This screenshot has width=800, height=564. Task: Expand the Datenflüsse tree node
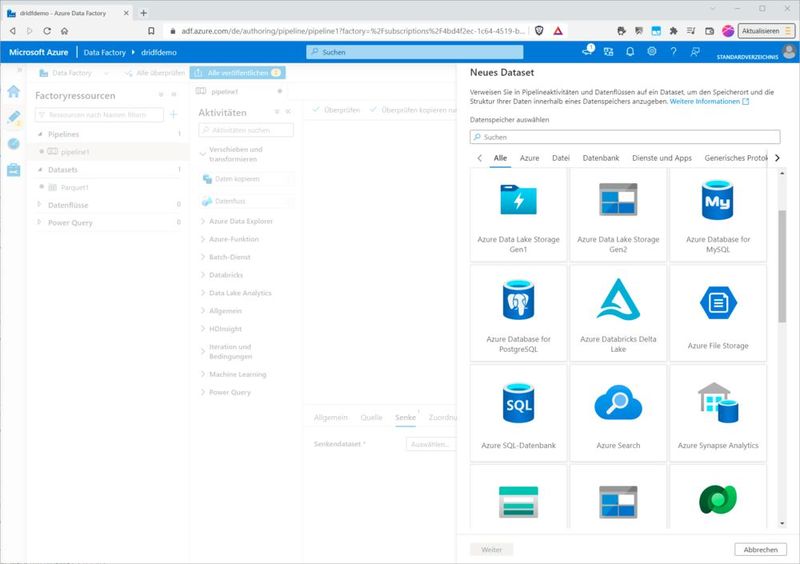pyautogui.click(x=40, y=205)
